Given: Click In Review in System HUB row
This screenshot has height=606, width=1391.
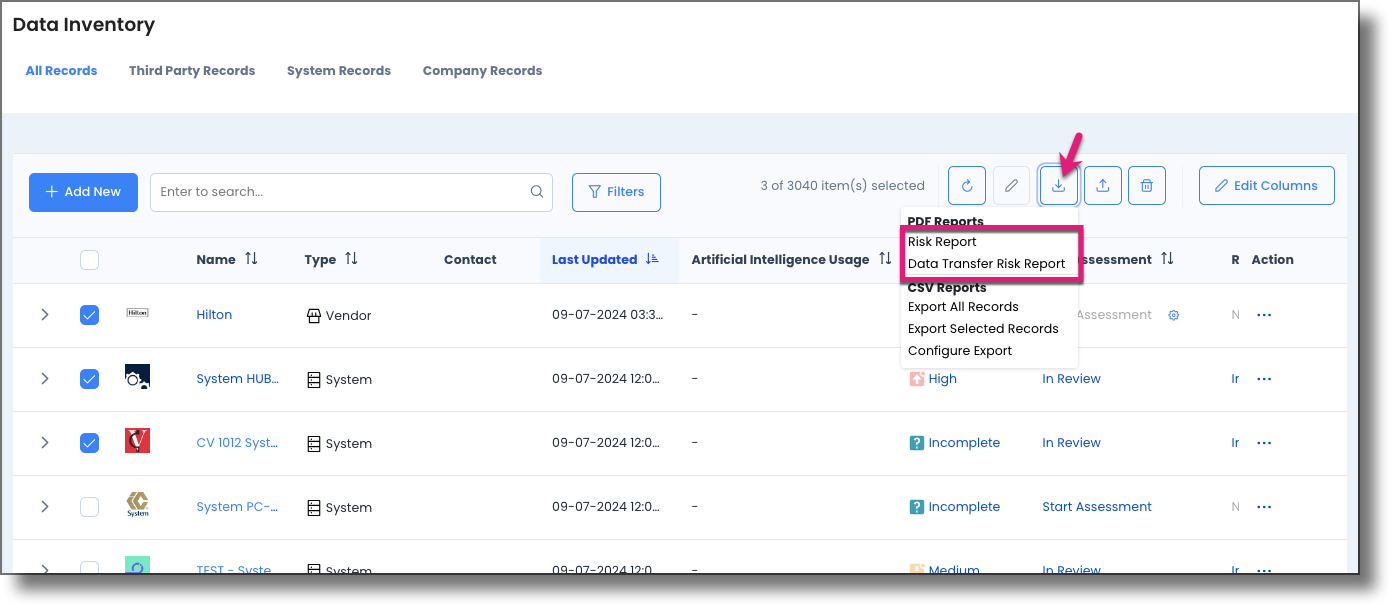Looking at the screenshot, I should click(x=1071, y=379).
